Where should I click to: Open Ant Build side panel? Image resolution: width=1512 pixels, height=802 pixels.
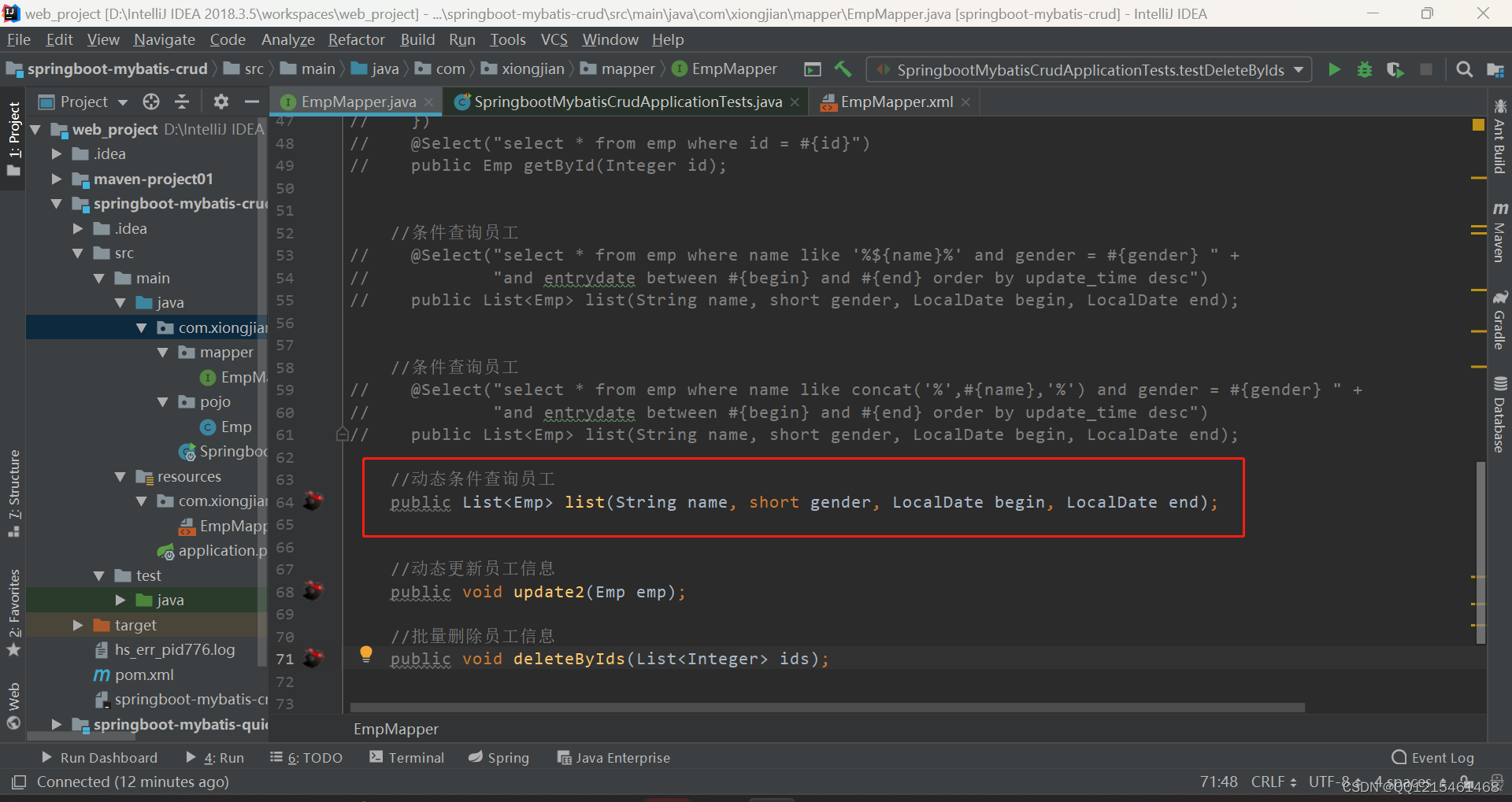[1499, 136]
